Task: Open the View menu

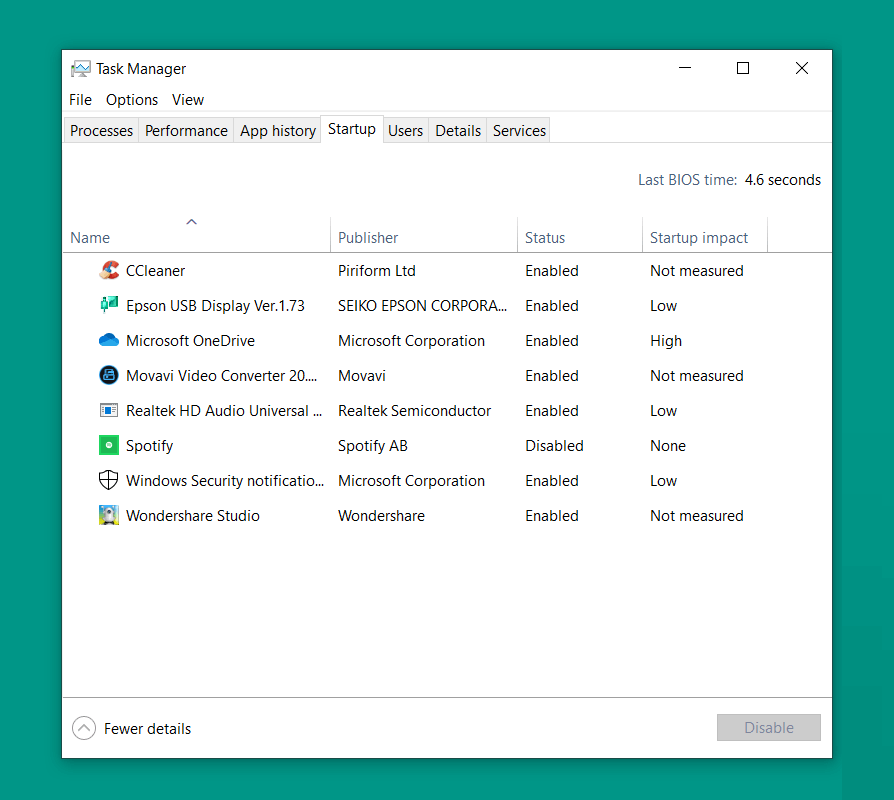Action: [x=188, y=100]
